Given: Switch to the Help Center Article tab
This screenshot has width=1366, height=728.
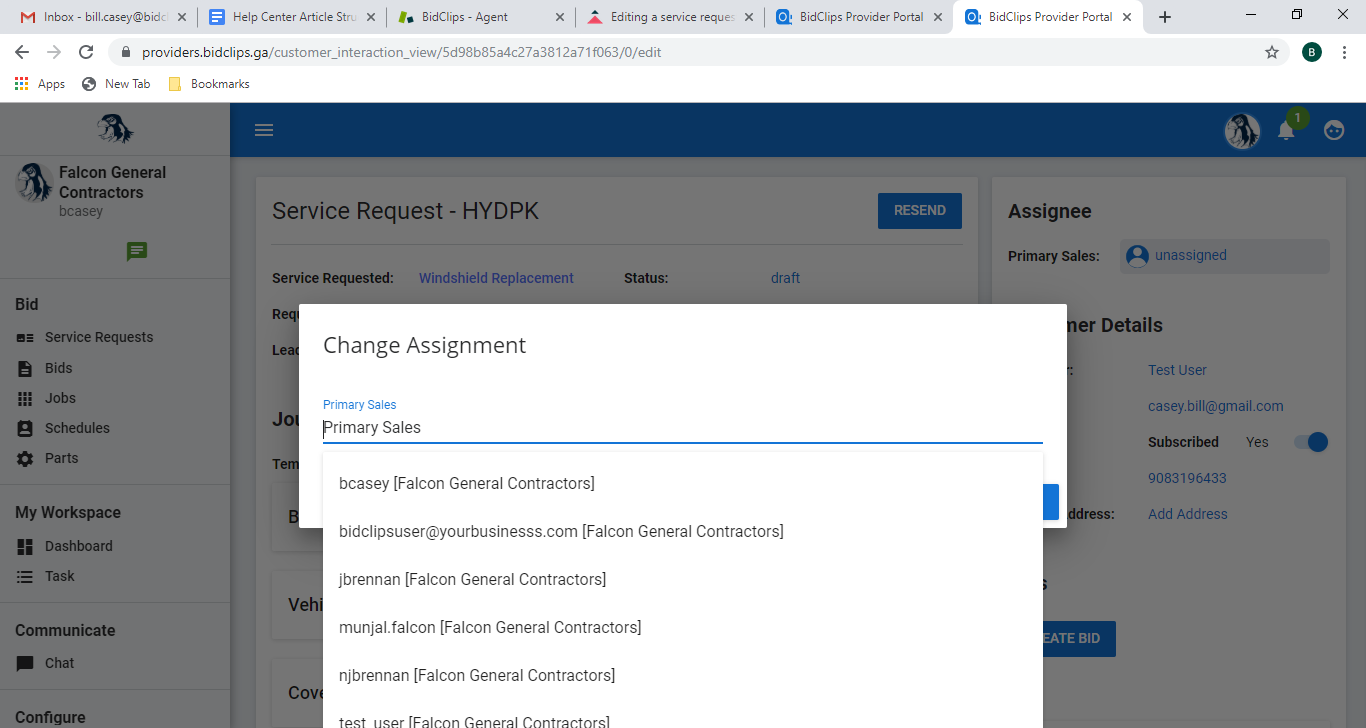Looking at the screenshot, I should coord(291,17).
